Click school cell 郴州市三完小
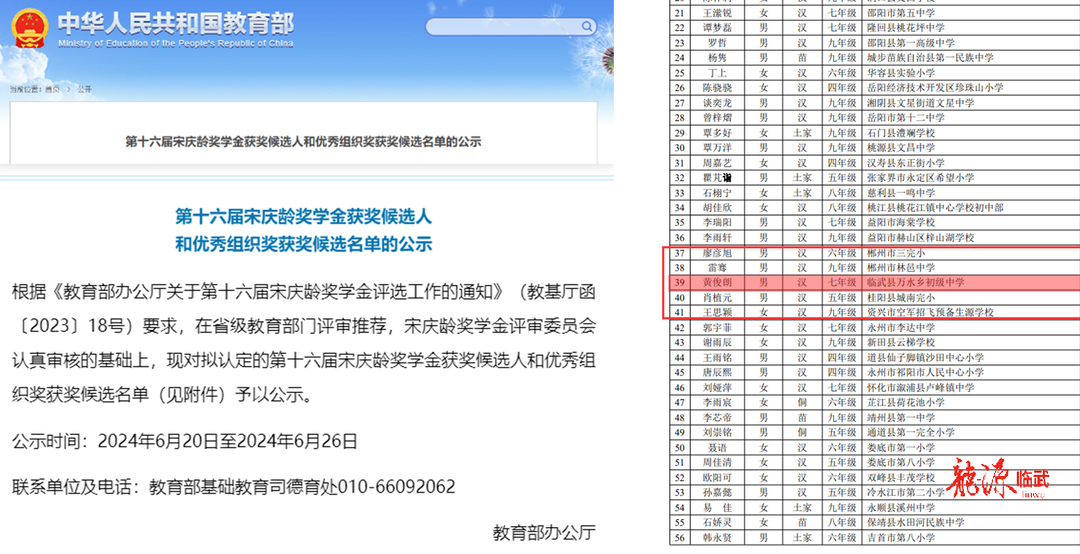 pyautogui.click(x=896, y=254)
